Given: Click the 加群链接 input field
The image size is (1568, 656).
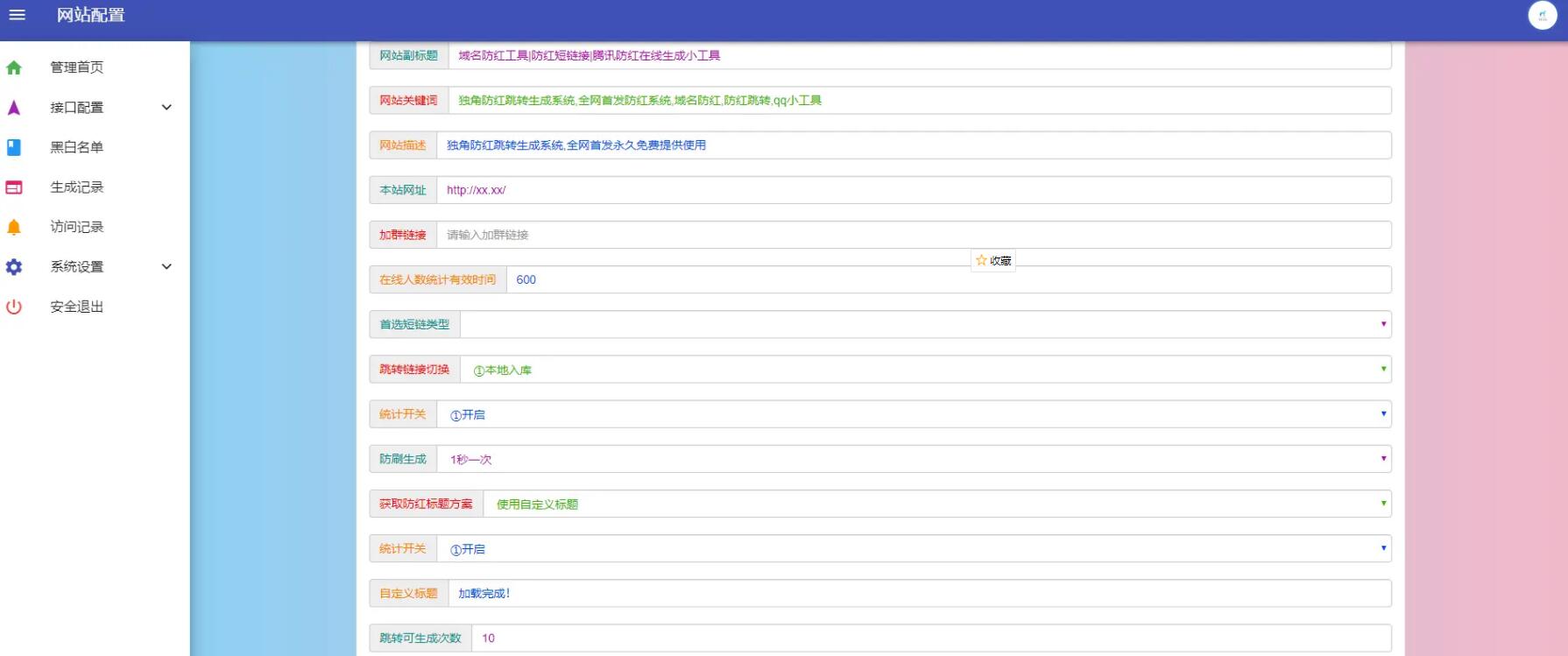Looking at the screenshot, I should [x=914, y=235].
